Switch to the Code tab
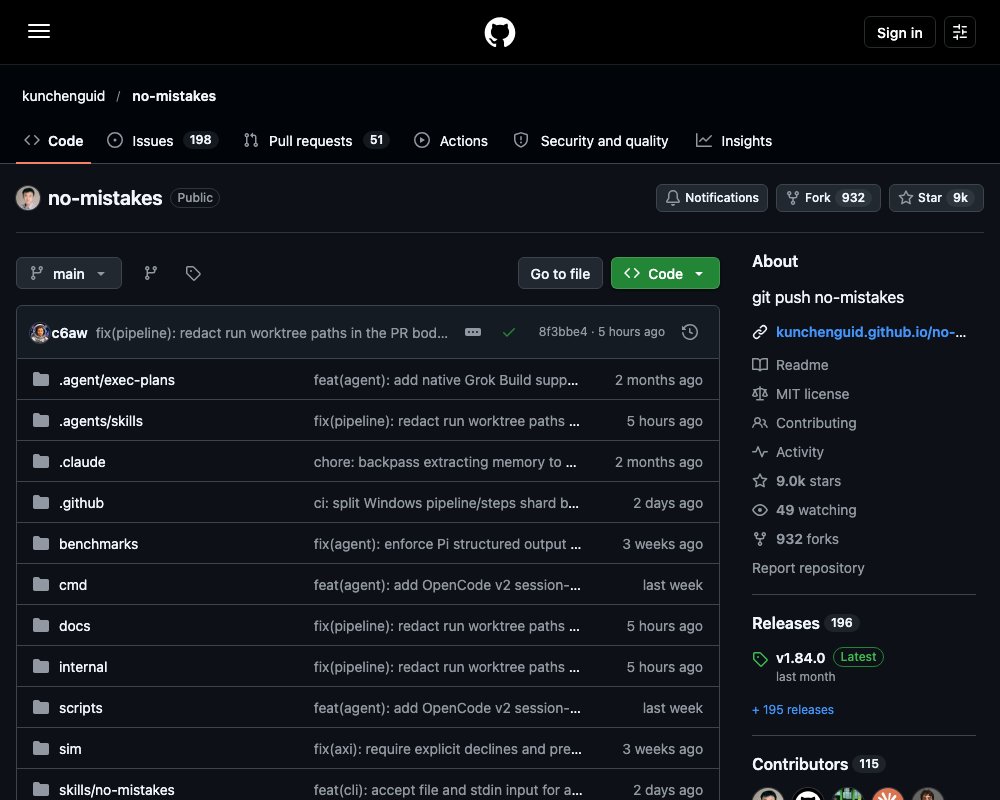 click(x=54, y=141)
